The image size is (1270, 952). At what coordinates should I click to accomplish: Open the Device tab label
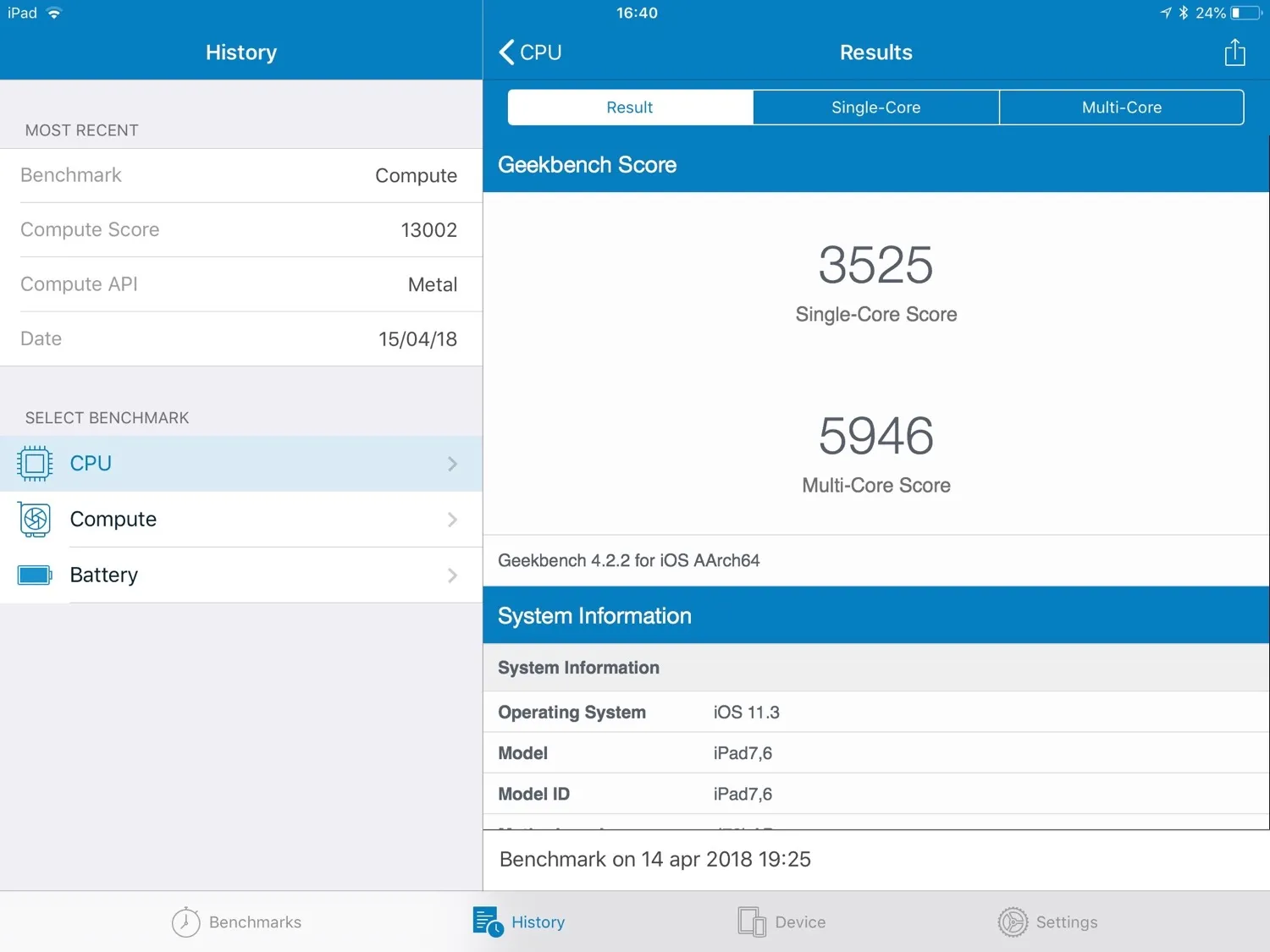coord(800,922)
